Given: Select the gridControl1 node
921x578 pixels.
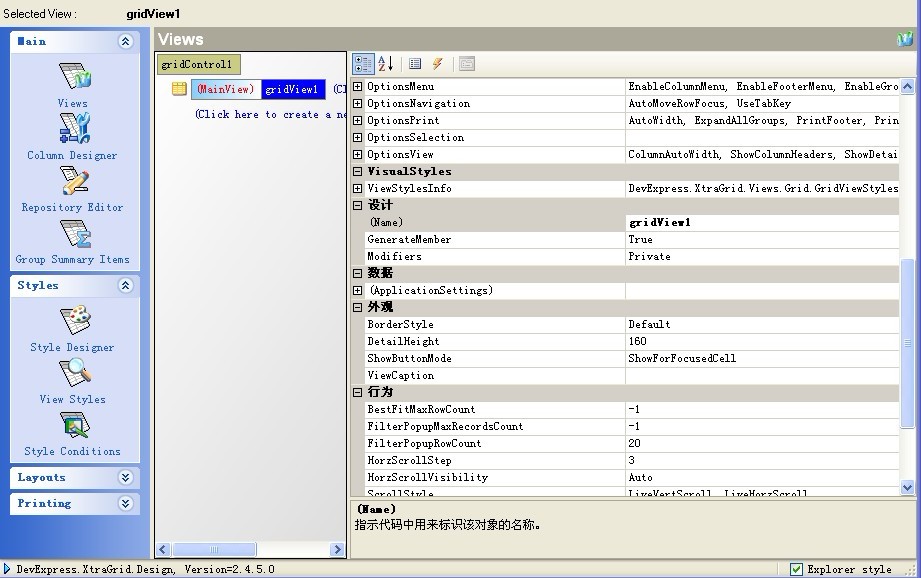Looking at the screenshot, I should coord(197,64).
